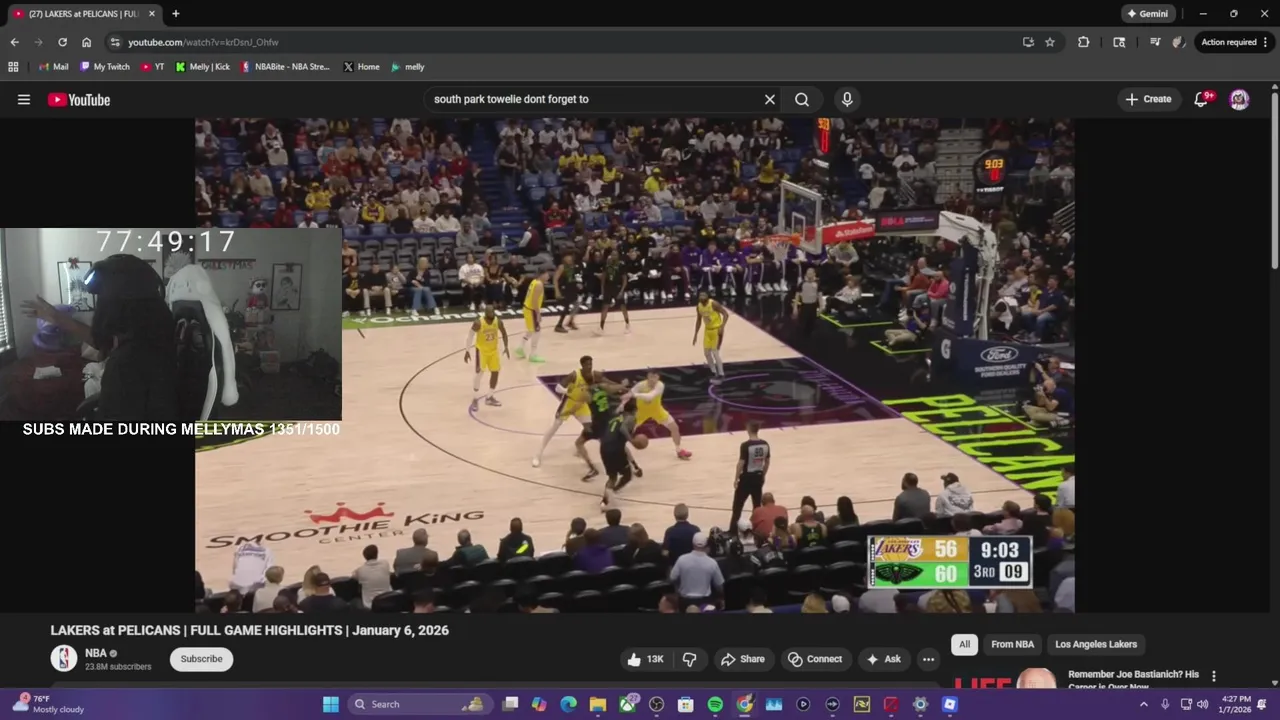This screenshot has height=720, width=1280.
Task: Share the video
Action: pyautogui.click(x=743, y=659)
